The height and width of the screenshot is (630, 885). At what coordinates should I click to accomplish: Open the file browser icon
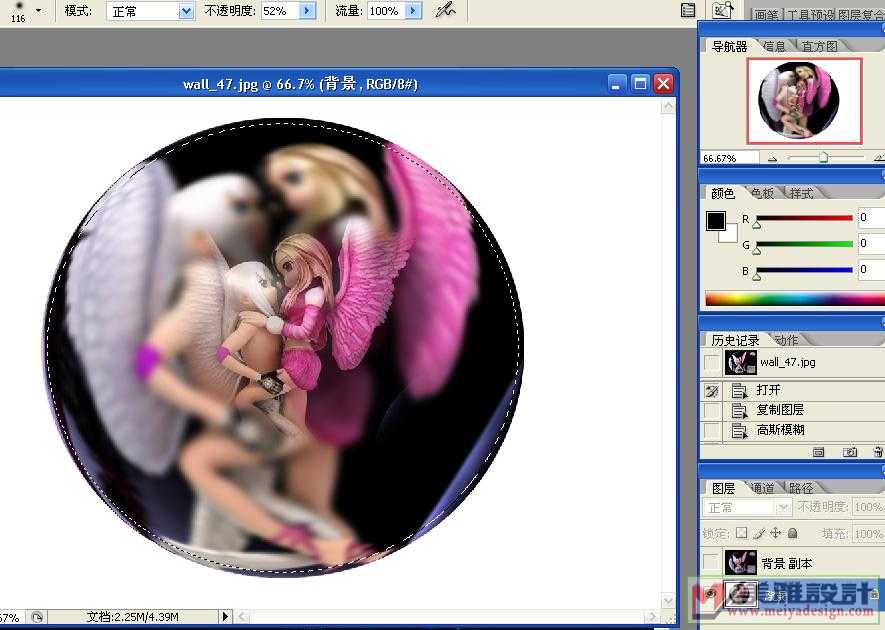(x=722, y=10)
